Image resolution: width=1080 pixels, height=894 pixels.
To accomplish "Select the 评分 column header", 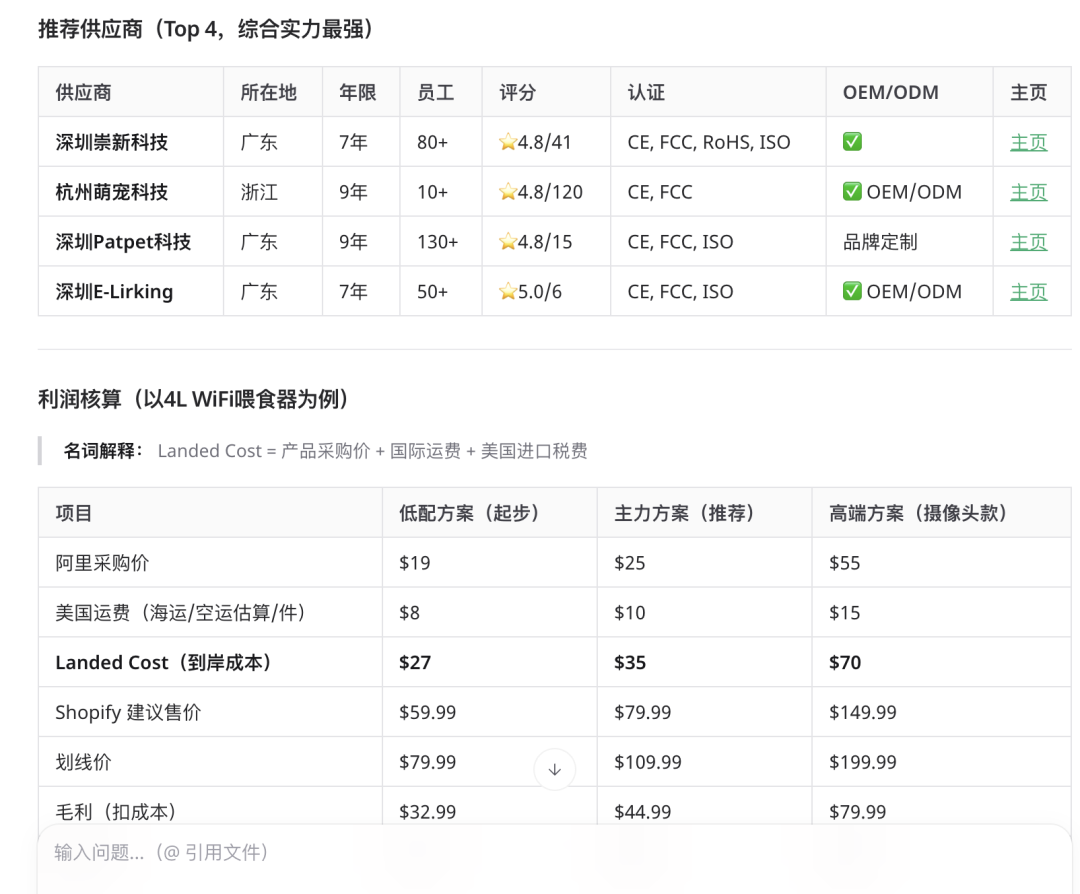I will point(518,93).
